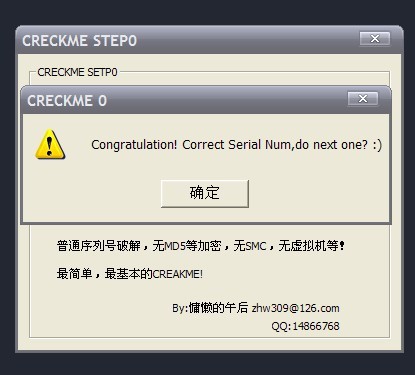Click the word Congratulation! in the message
Screen dimensions: 415x375
(134, 145)
